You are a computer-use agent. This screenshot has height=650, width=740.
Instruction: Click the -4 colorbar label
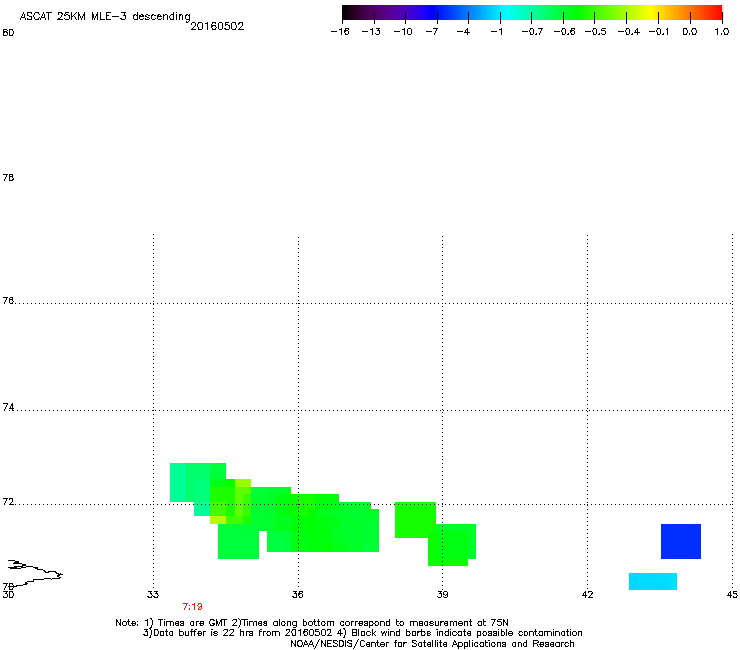click(x=463, y=32)
